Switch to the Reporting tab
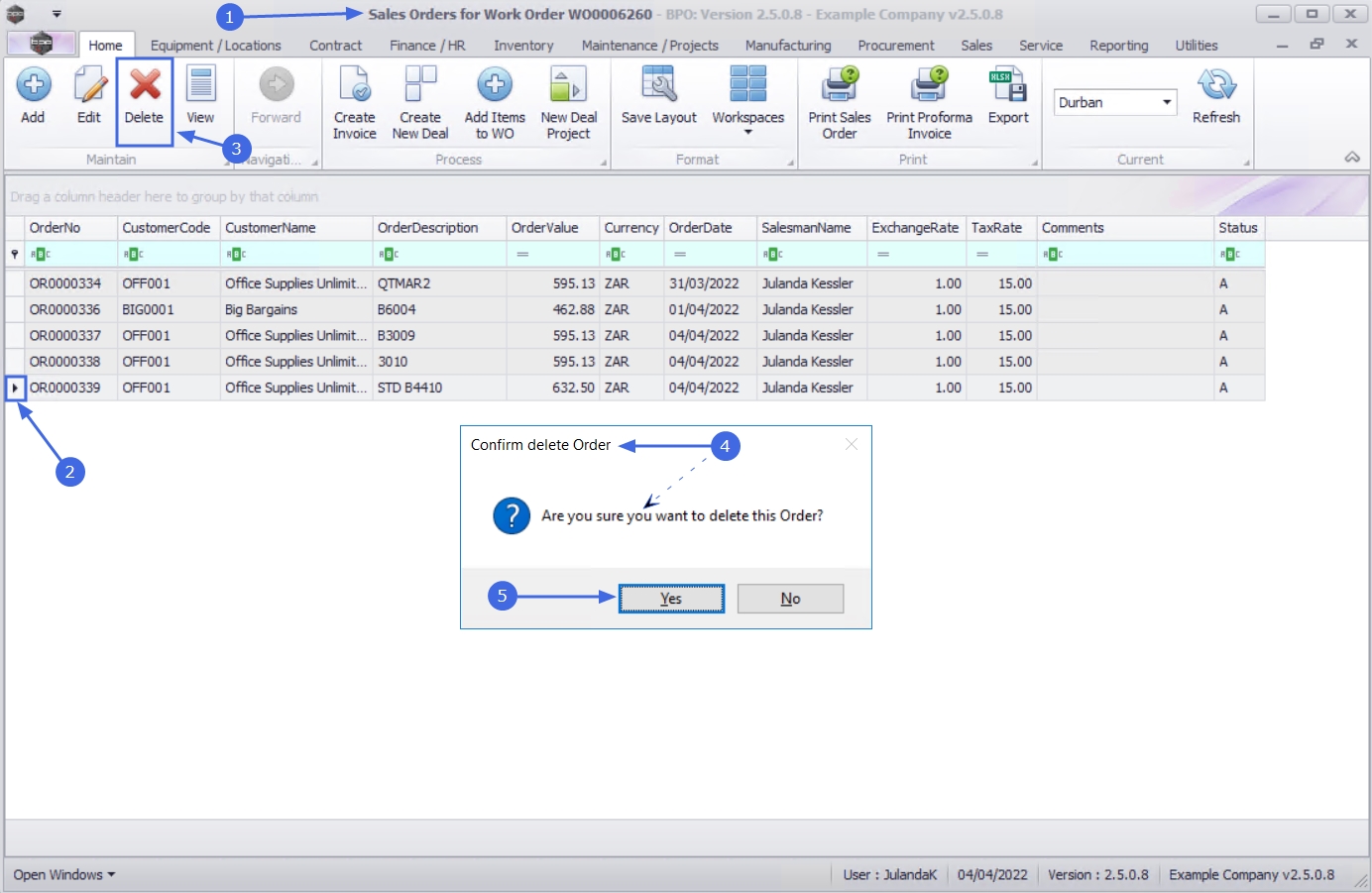The height and width of the screenshot is (893, 1372). 1119,46
